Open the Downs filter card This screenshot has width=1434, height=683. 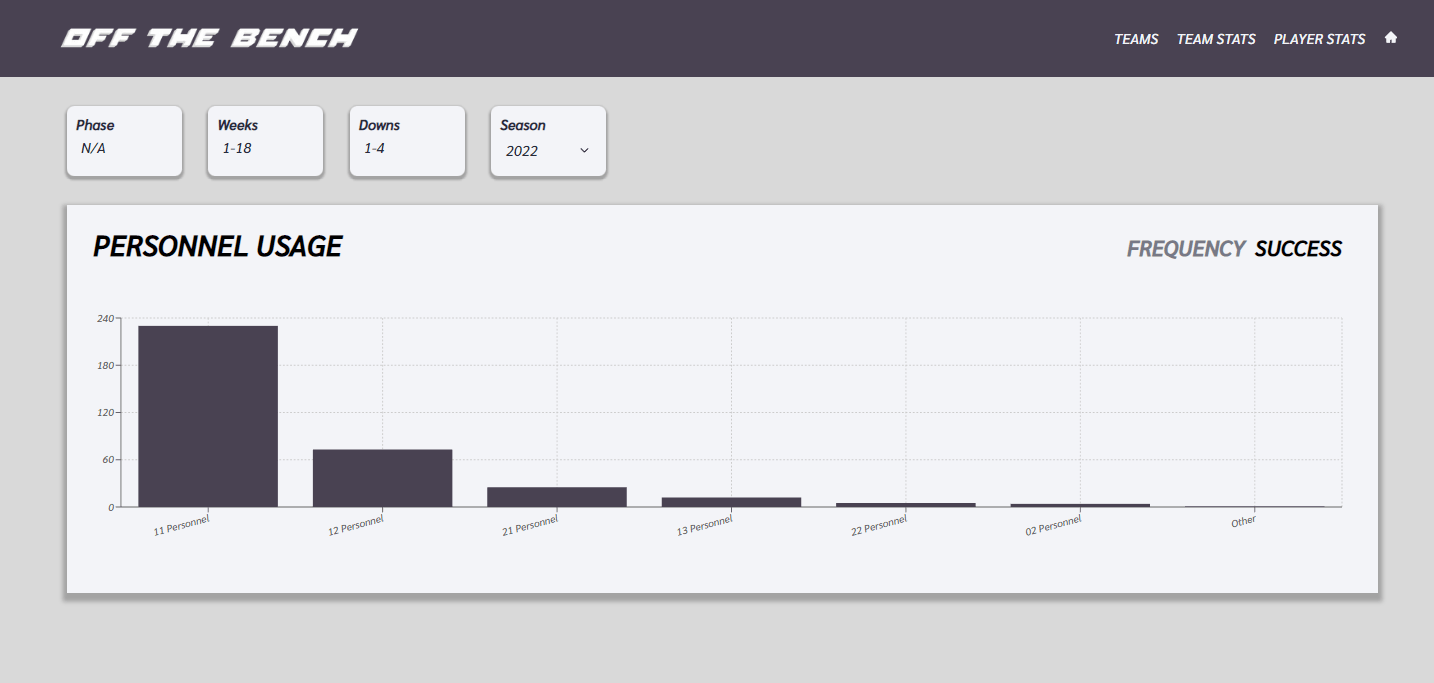[407, 141]
